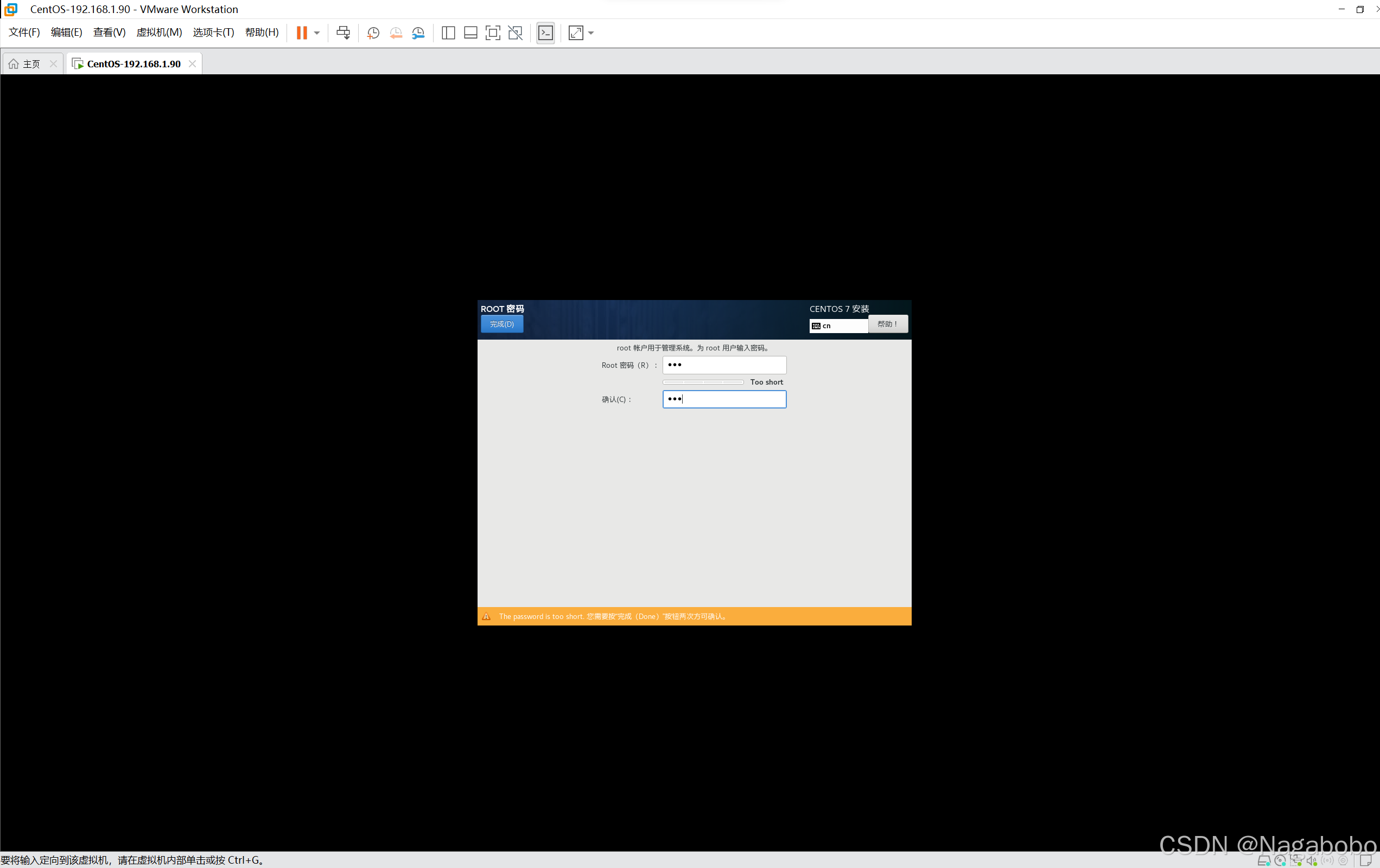
Task: Open the snapshot manager wrench icon
Action: 418,33
